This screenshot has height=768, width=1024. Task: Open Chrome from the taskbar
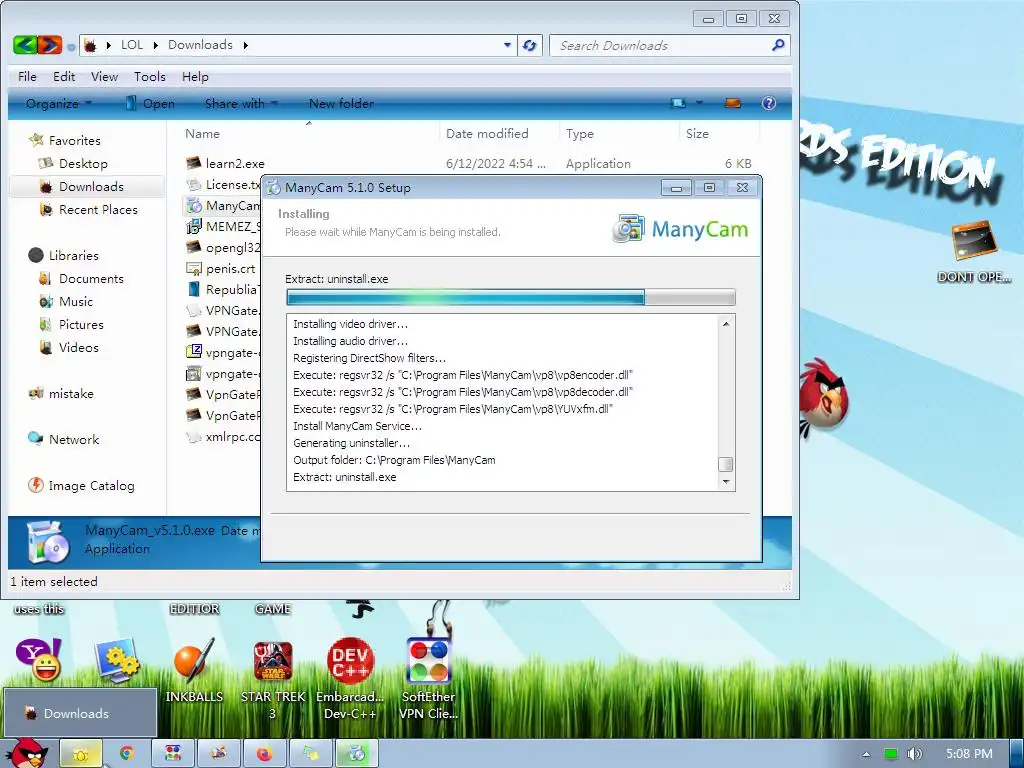click(127, 754)
